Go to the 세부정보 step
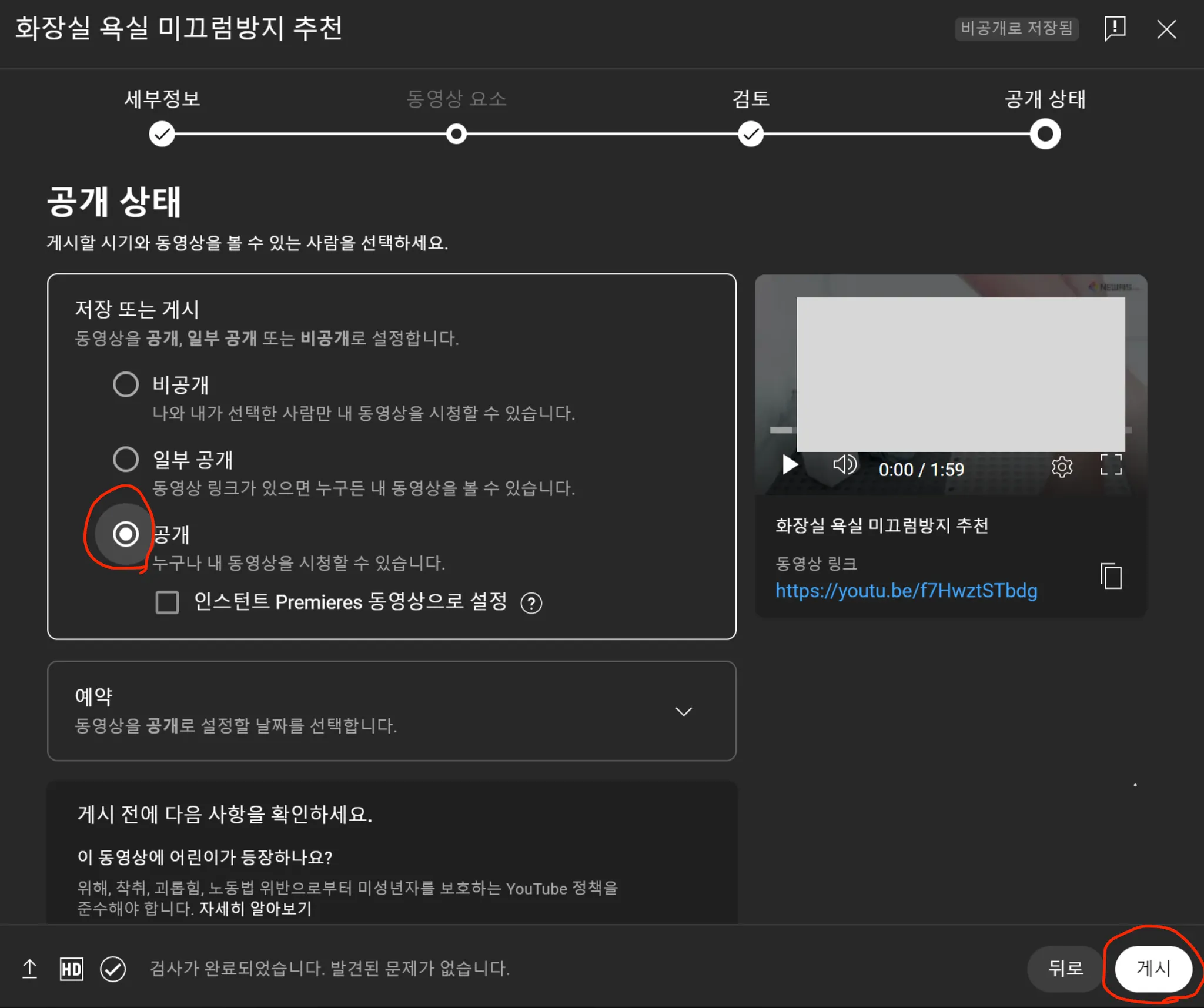The width and height of the screenshot is (1204, 1008). click(162, 134)
